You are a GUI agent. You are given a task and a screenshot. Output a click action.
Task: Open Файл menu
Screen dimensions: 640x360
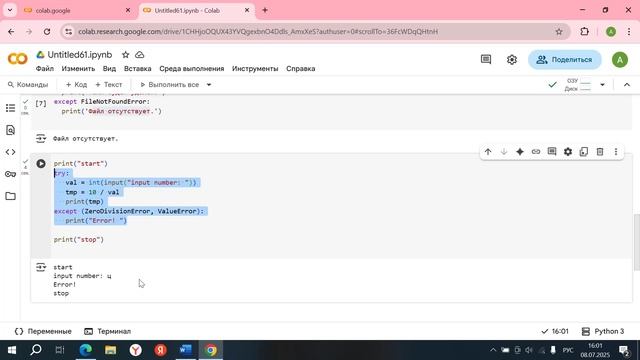(x=45, y=69)
